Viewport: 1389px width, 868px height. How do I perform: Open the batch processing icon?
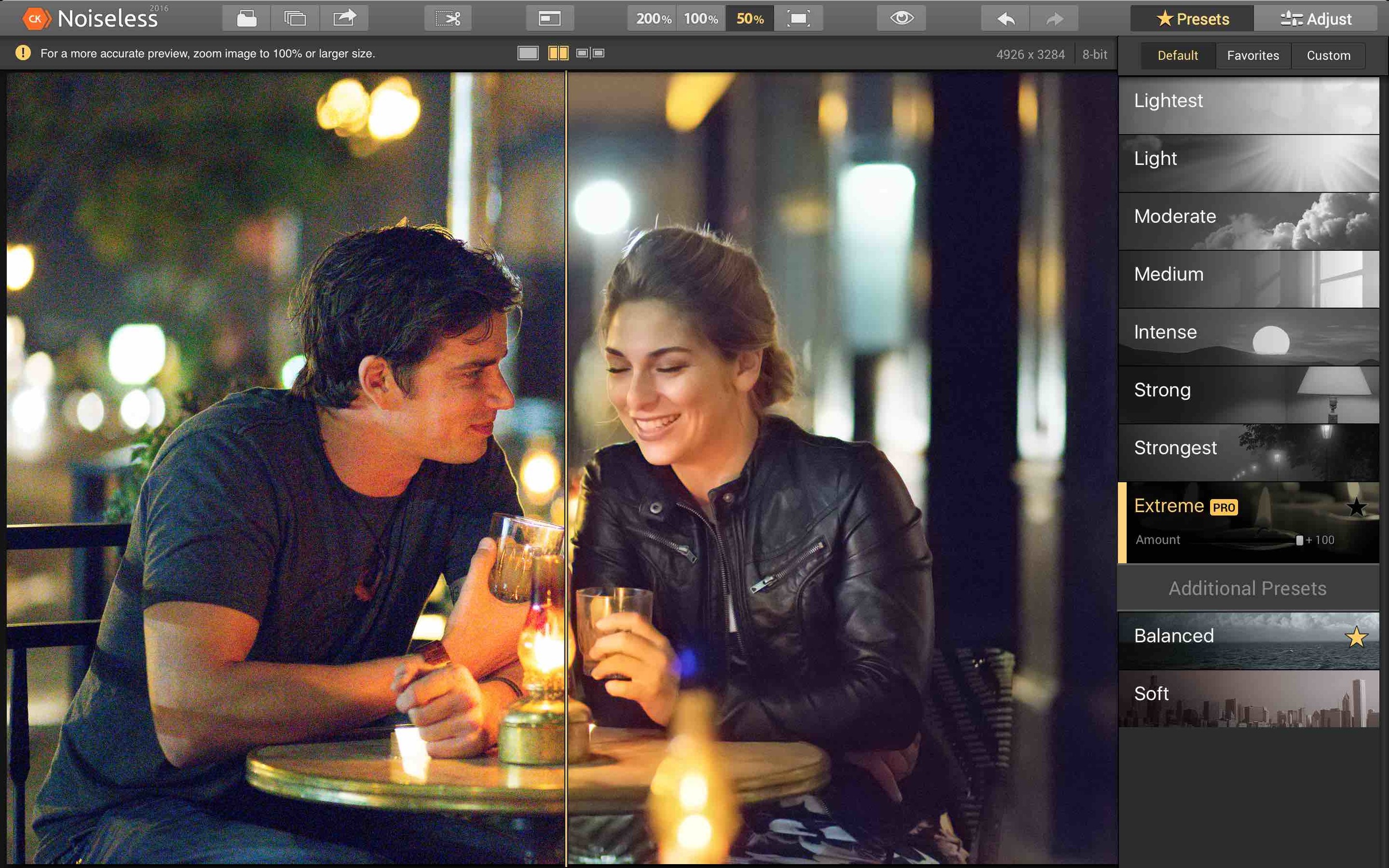(x=295, y=18)
